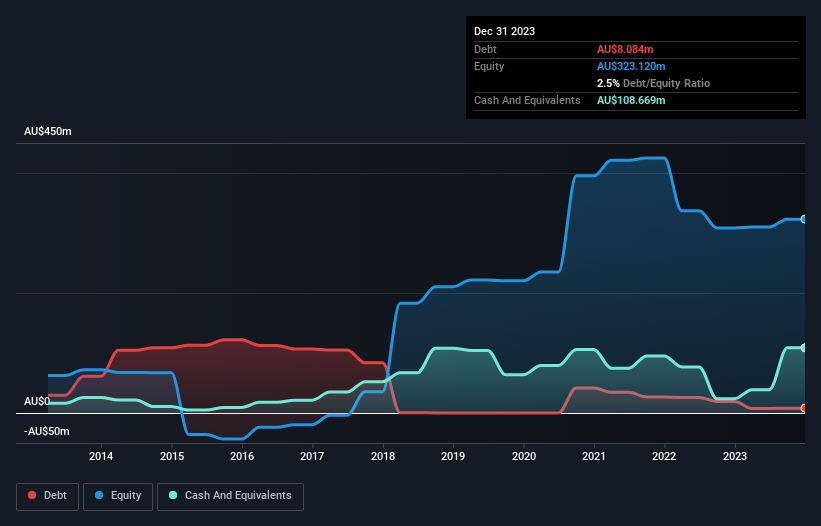Screen dimensions: 821x526
Task: Click the AU$323.120m equity value
Action: 631,66
